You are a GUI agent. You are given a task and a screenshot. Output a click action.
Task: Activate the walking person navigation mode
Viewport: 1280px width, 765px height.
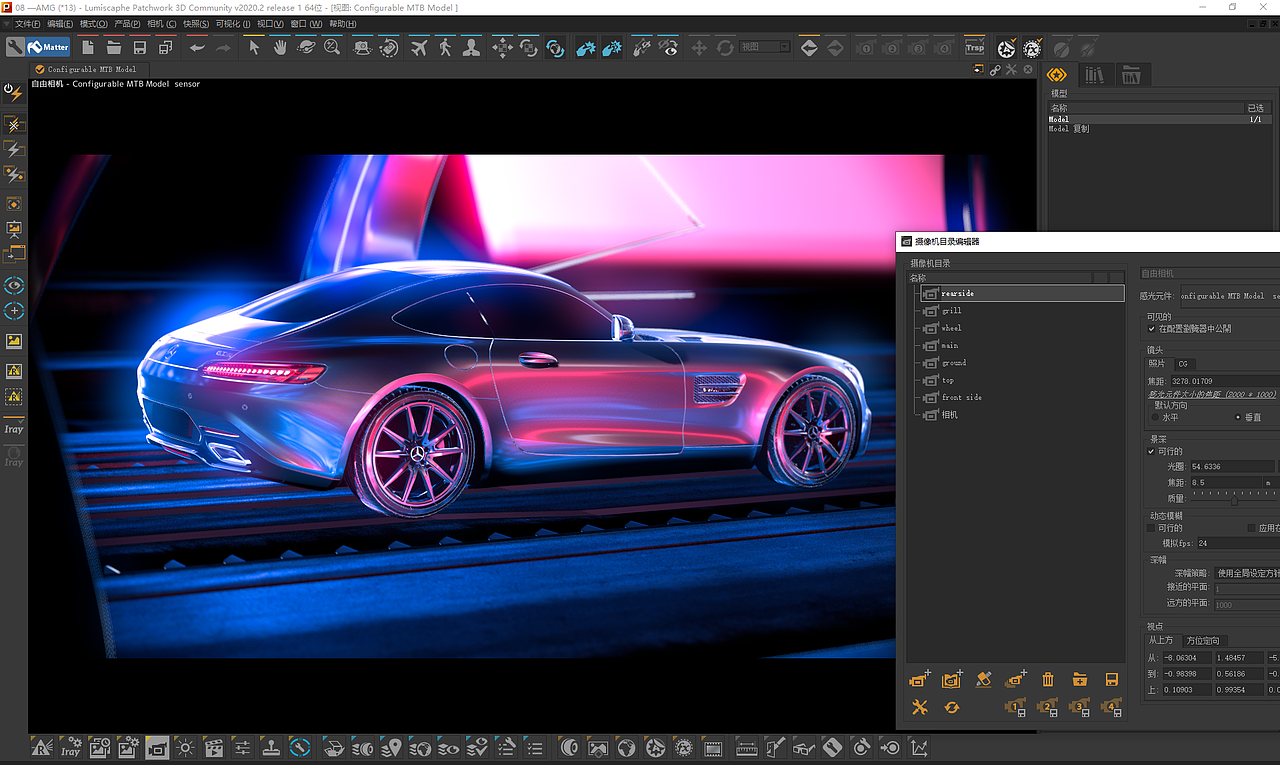click(x=445, y=47)
